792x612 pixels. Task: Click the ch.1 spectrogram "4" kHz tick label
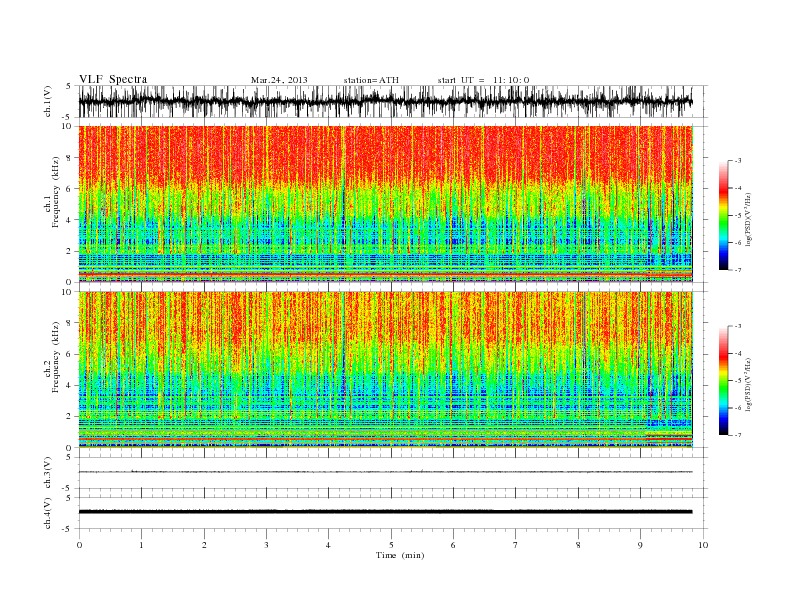pyautogui.click(x=69, y=220)
